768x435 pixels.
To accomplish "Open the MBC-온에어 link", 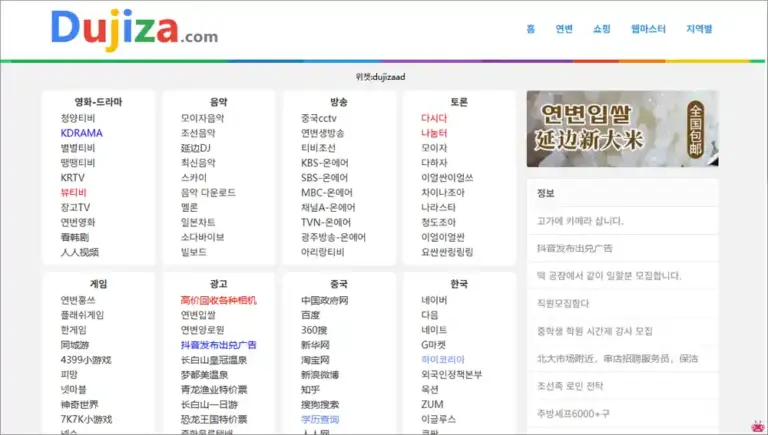I will (x=327, y=193).
